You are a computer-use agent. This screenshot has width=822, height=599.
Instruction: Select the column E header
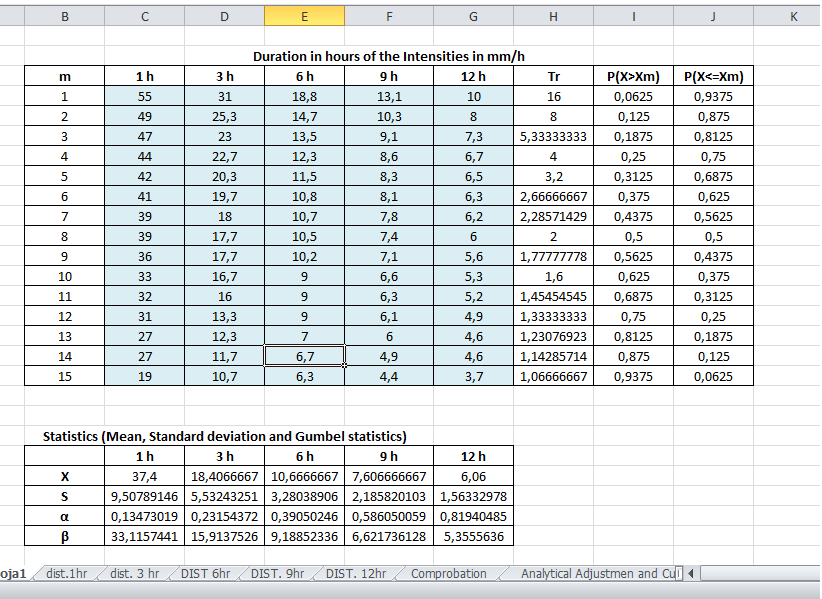click(x=304, y=15)
